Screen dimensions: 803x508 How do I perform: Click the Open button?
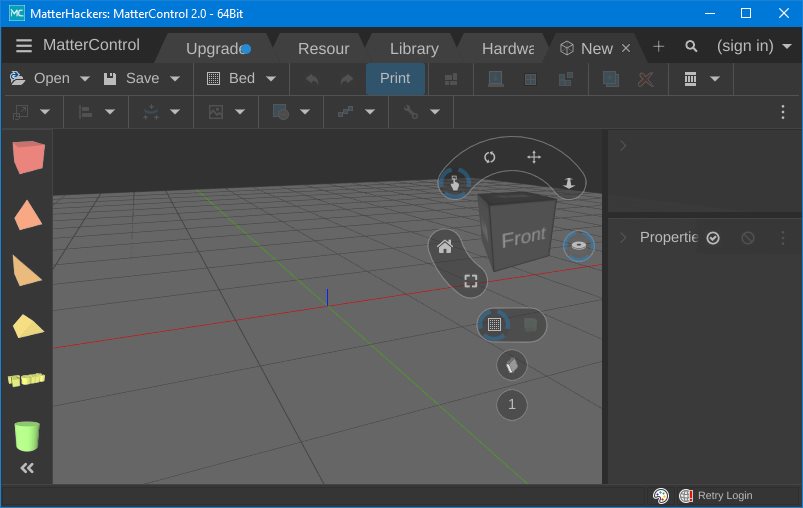click(x=40, y=78)
